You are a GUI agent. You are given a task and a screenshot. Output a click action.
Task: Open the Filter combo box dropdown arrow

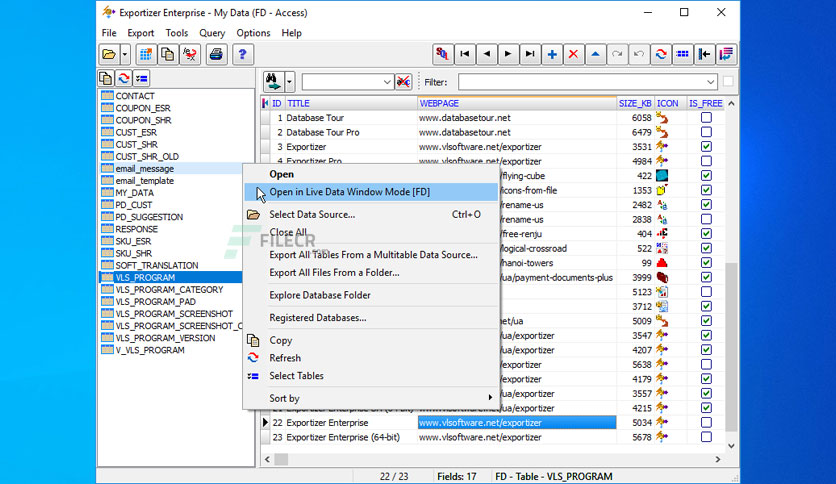pos(710,82)
